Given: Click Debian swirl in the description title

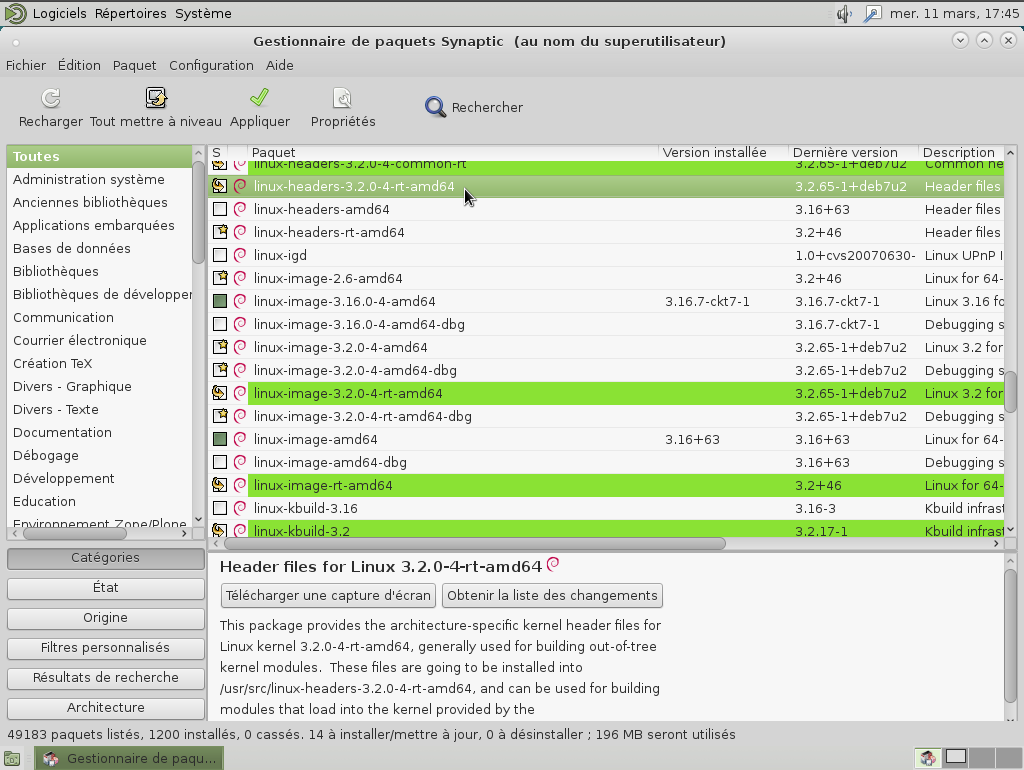Looking at the screenshot, I should 553,564.
